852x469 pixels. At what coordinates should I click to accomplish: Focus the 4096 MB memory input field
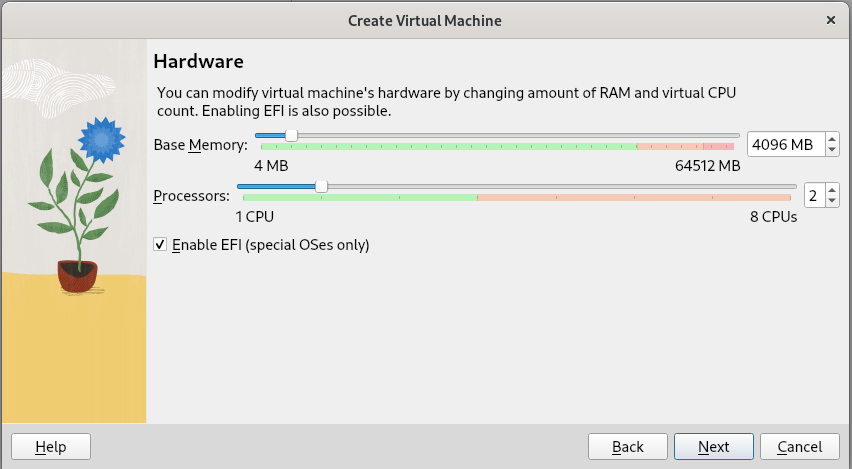[784, 145]
